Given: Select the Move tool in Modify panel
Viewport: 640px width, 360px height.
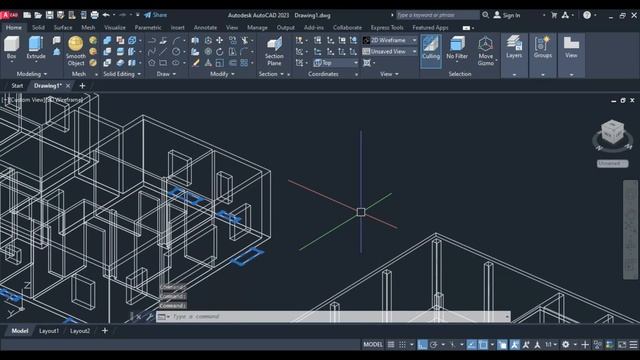Looking at the screenshot, I should click(220, 40).
